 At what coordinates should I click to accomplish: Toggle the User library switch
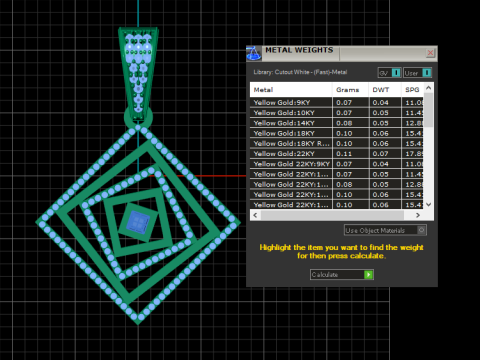(x=418, y=73)
